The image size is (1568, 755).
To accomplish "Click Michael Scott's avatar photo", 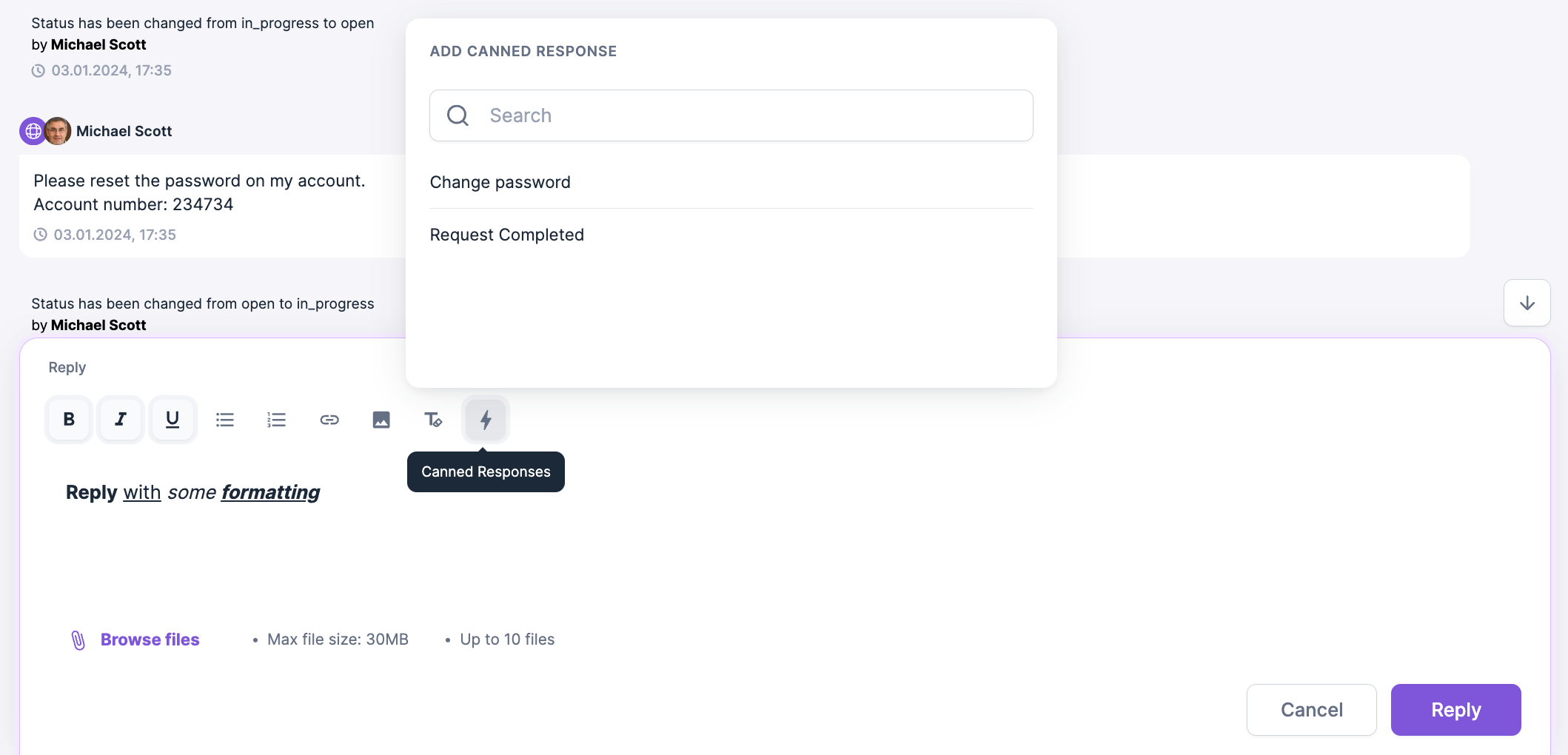I will pos(58,131).
